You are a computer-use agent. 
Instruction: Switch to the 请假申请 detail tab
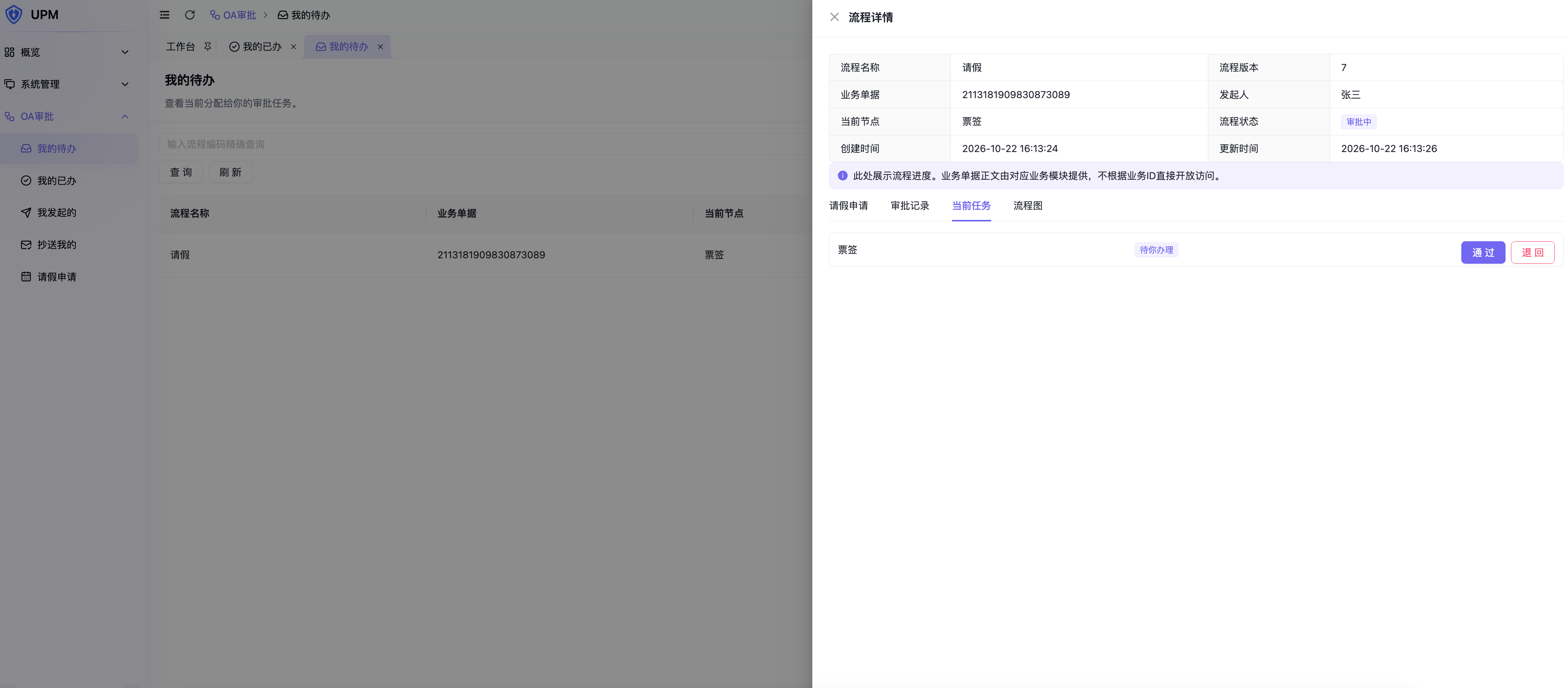pyautogui.click(x=848, y=206)
